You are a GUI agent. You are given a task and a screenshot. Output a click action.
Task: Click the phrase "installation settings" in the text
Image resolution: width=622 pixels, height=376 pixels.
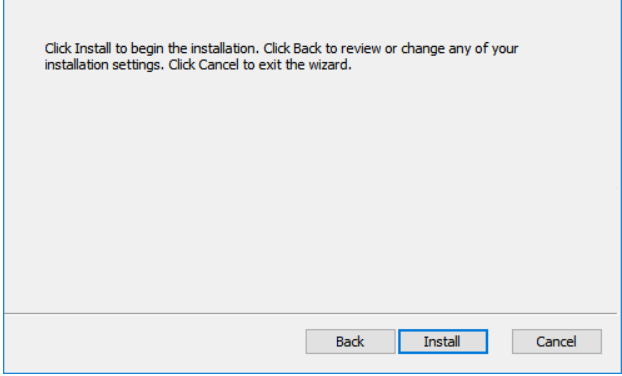pyautogui.click(x=104, y=65)
